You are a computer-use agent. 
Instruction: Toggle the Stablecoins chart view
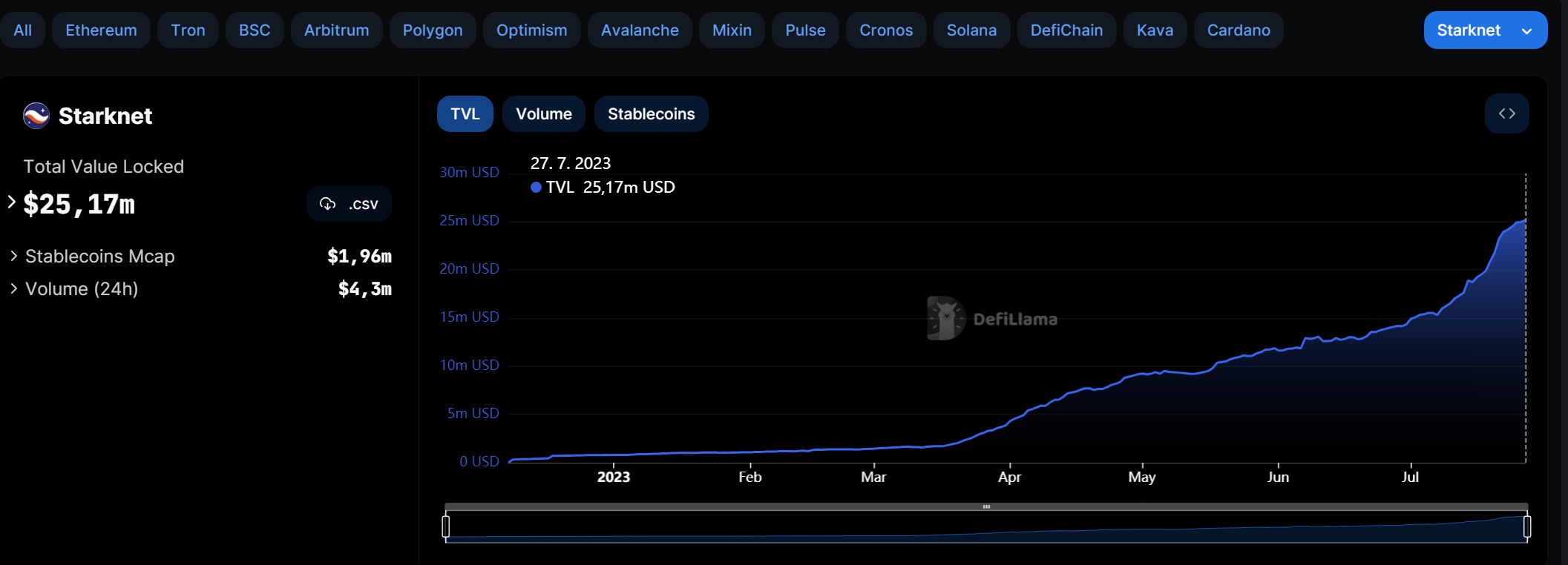point(651,114)
